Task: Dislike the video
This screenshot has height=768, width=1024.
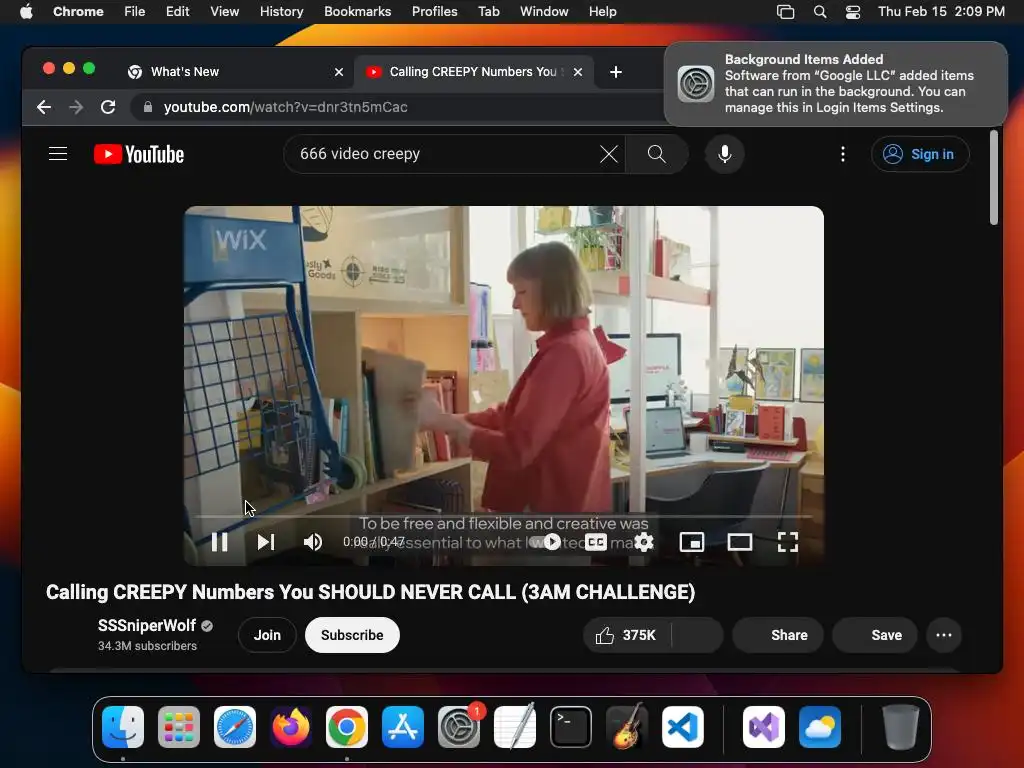Action: (697, 635)
